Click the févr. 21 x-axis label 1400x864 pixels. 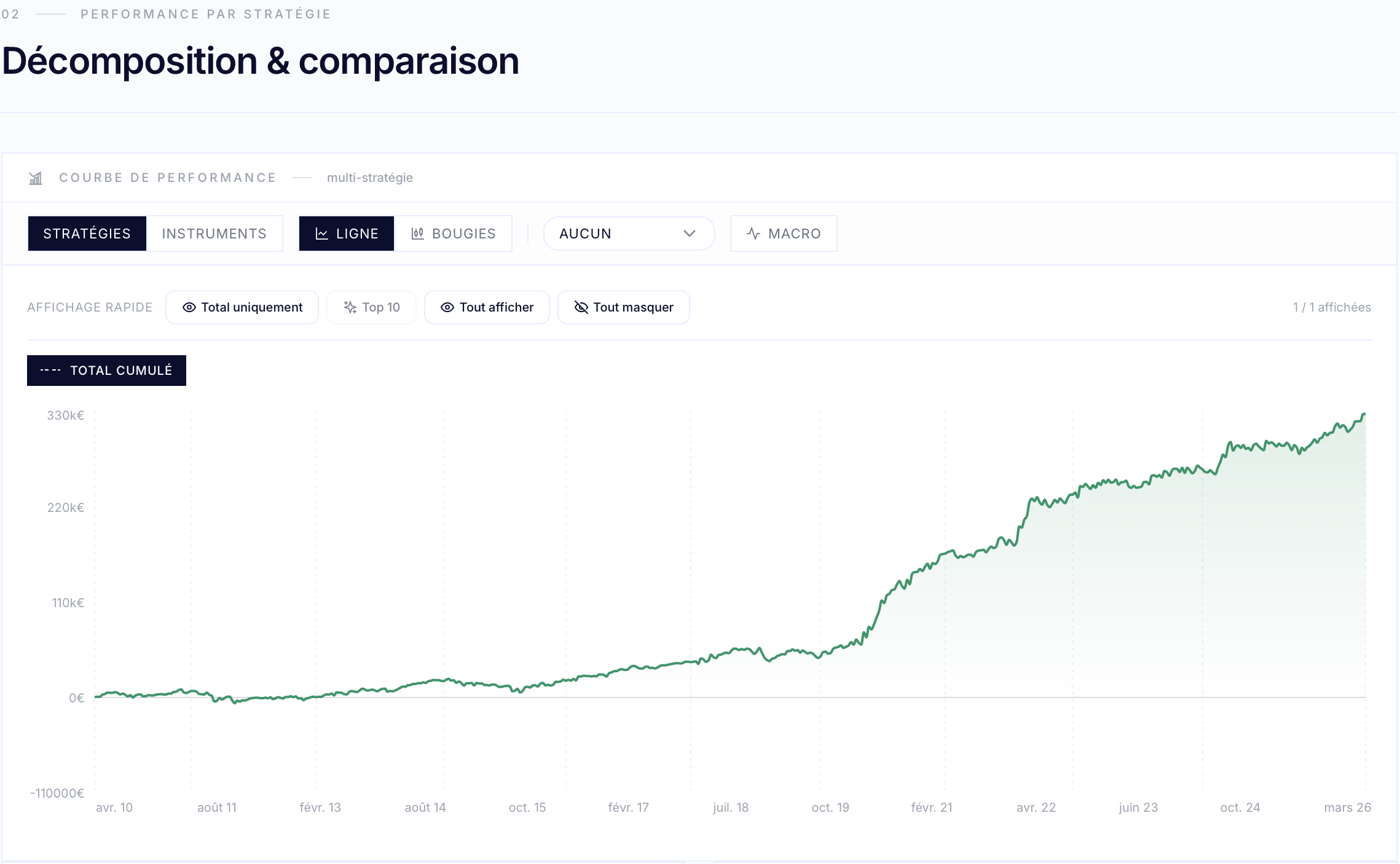932,807
